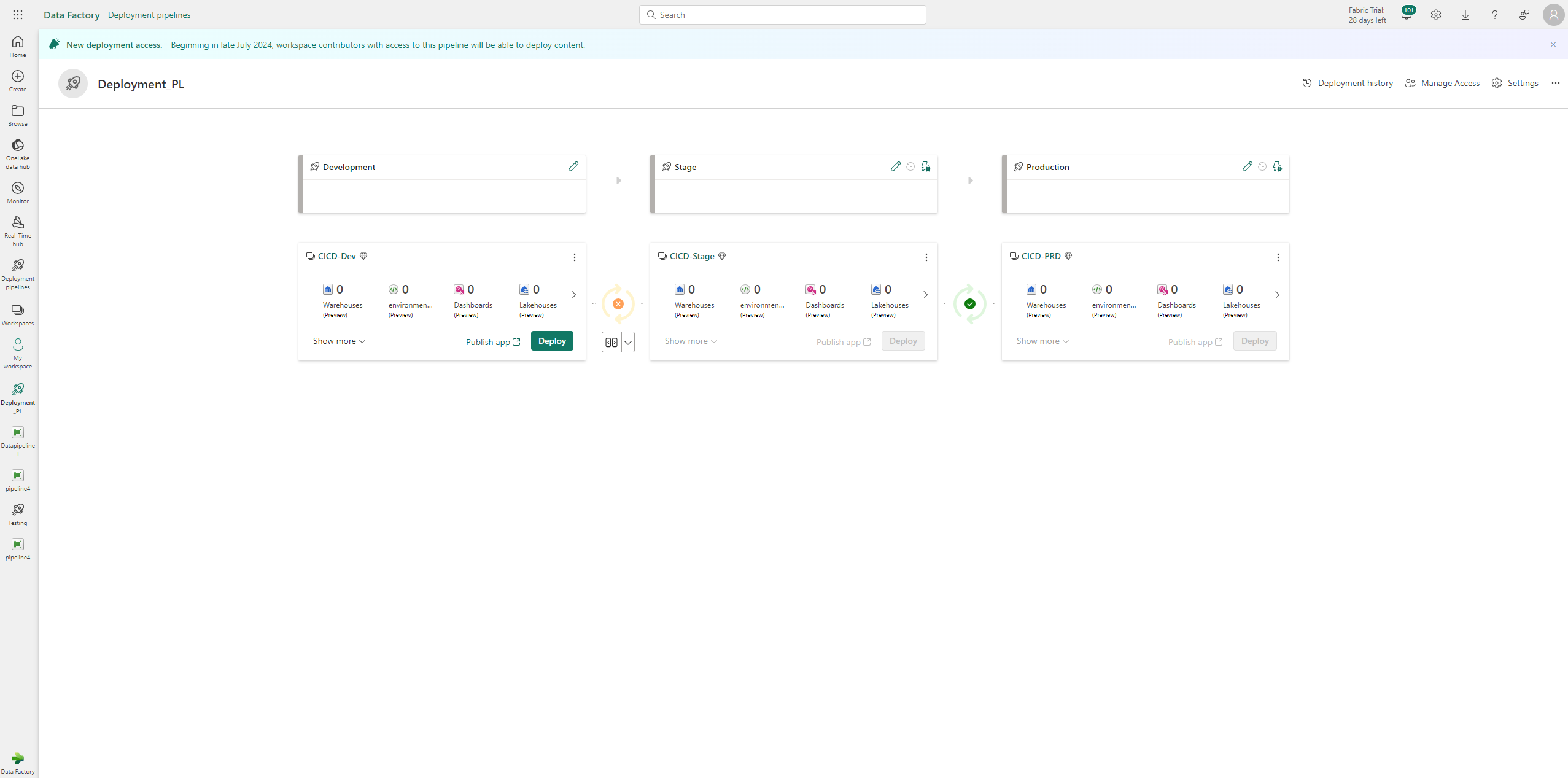The width and height of the screenshot is (1568, 778).
Task: Open CICD-PRD more options menu
Action: [1278, 257]
